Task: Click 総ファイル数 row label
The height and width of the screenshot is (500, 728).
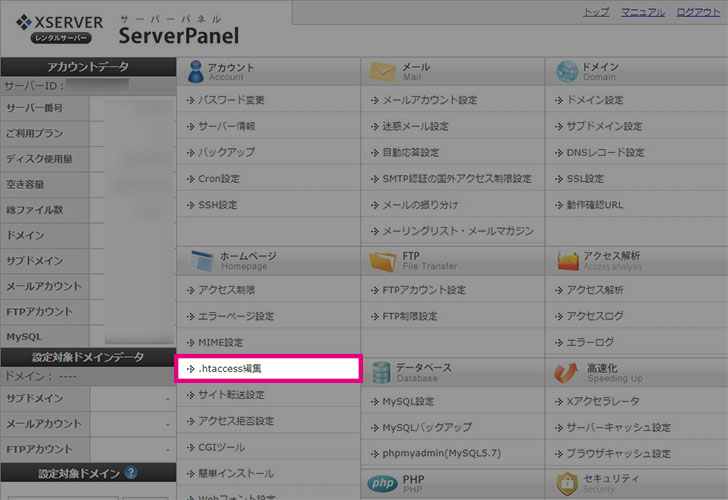Action: coord(34,210)
